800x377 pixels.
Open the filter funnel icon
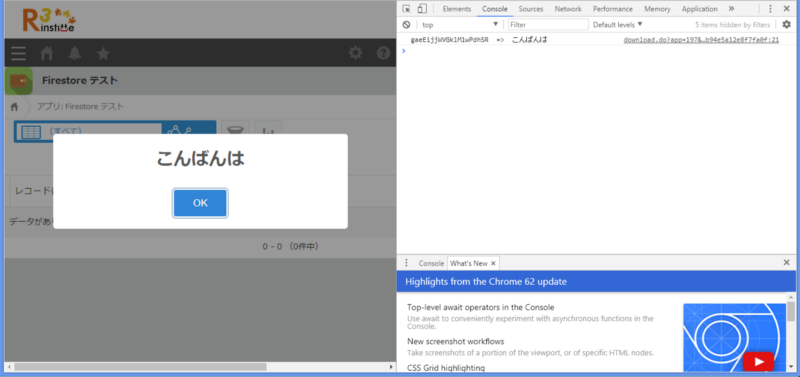[x=235, y=131]
